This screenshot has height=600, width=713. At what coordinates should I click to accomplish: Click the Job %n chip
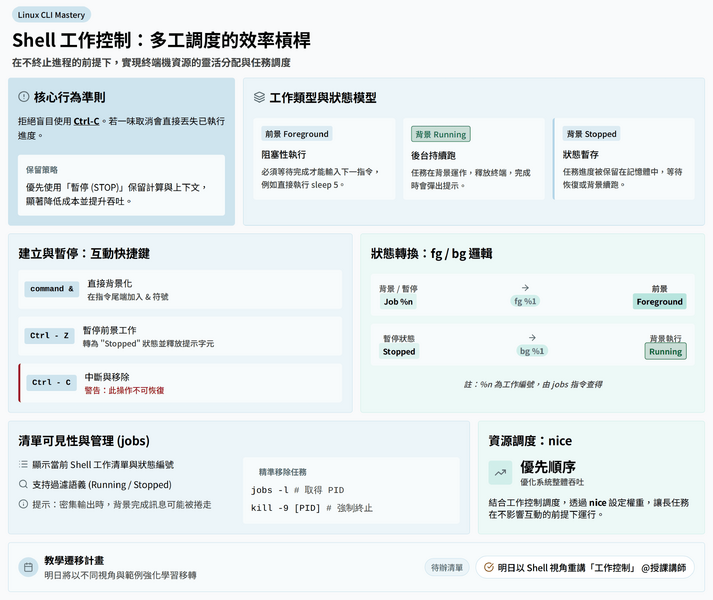pos(398,302)
